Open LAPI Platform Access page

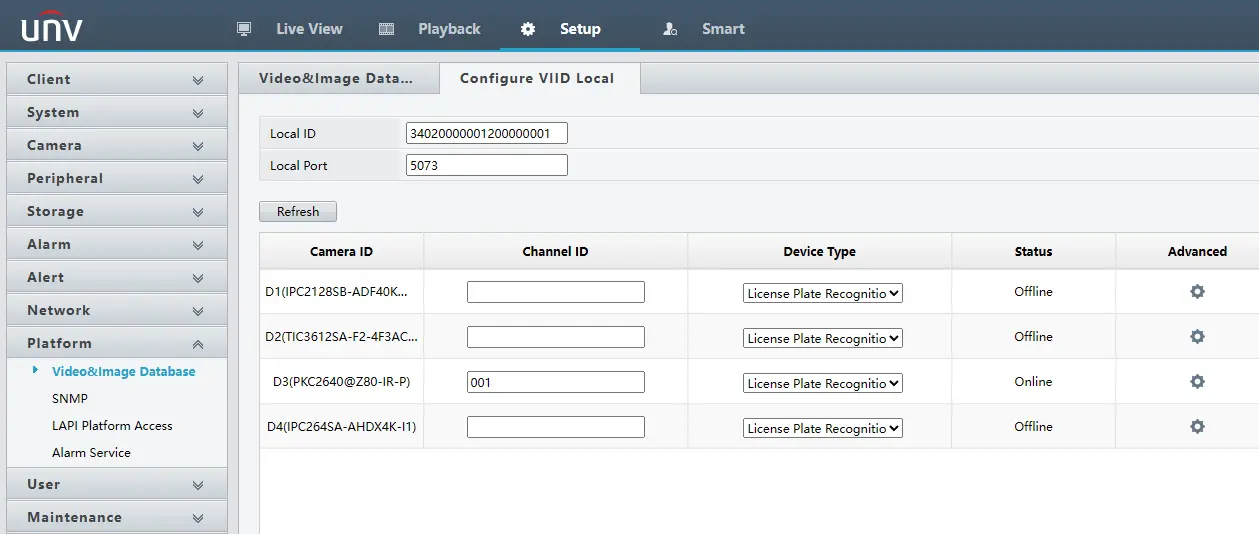(x=112, y=425)
